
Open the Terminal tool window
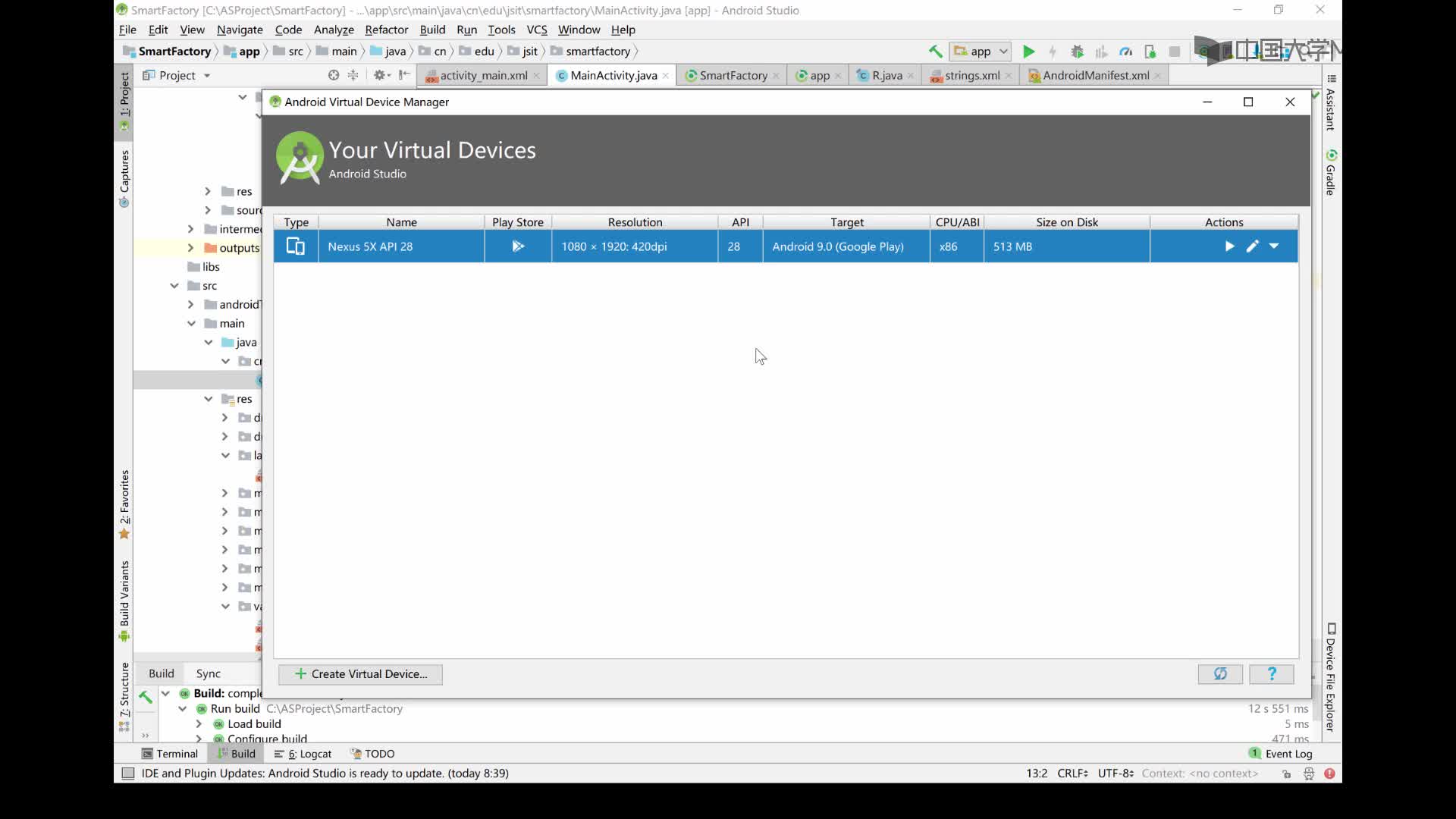[x=170, y=754]
